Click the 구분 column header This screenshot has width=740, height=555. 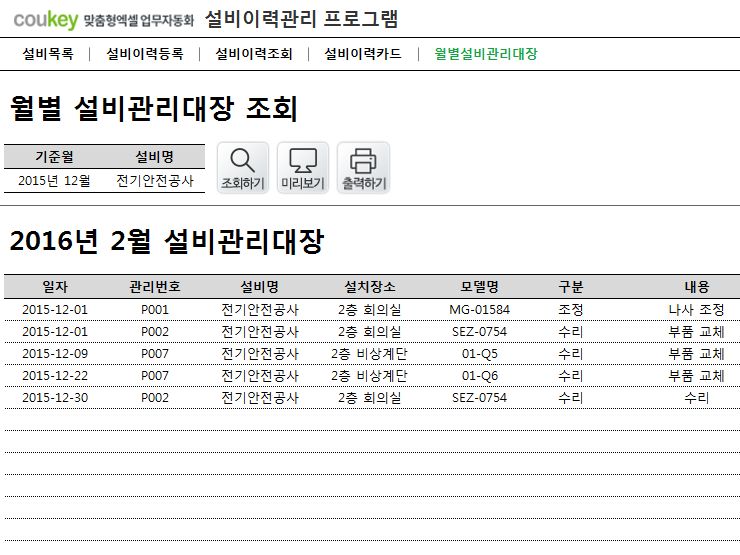(x=571, y=287)
